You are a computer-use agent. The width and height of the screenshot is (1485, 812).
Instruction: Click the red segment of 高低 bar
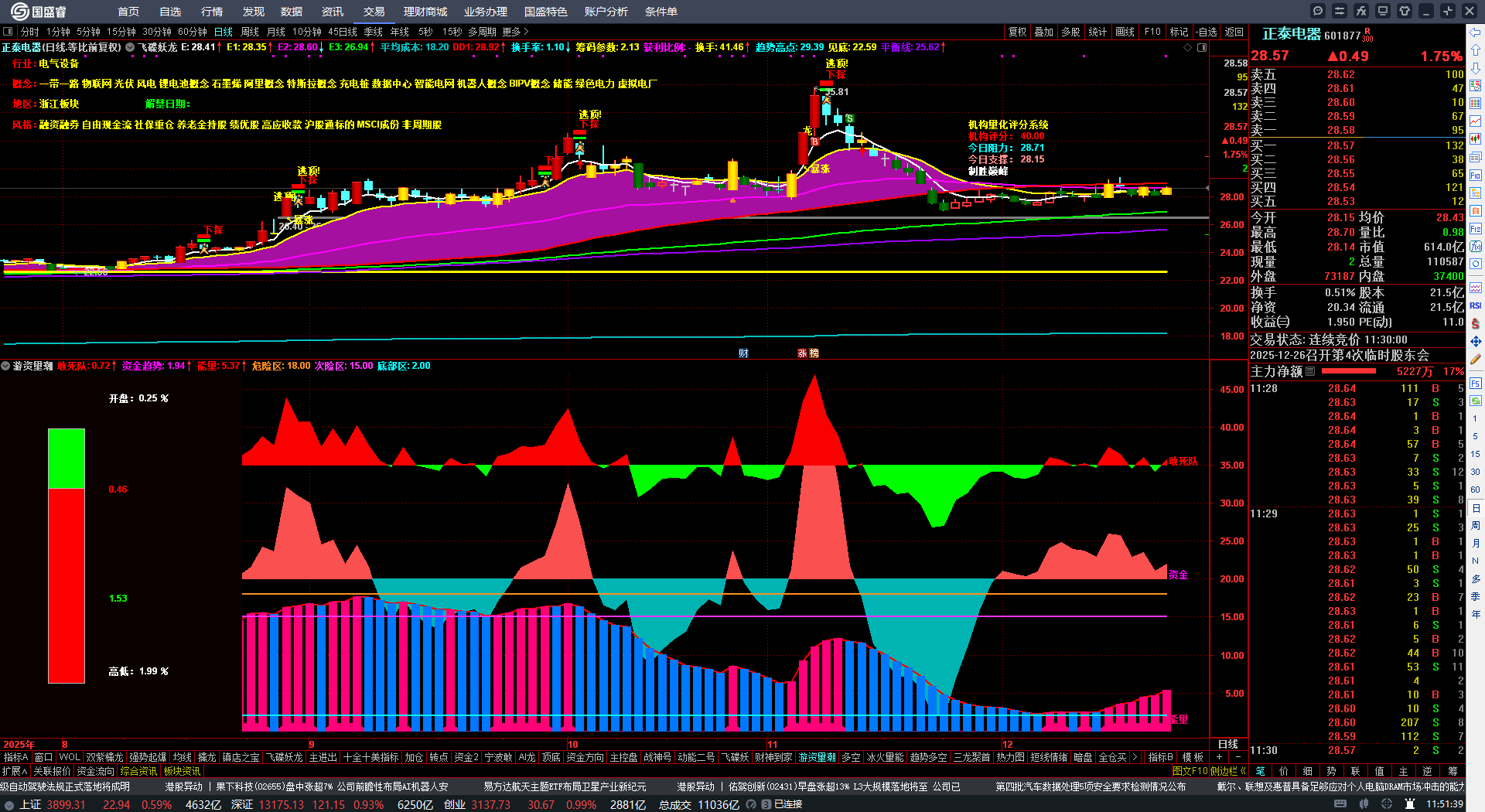[x=67, y=586]
